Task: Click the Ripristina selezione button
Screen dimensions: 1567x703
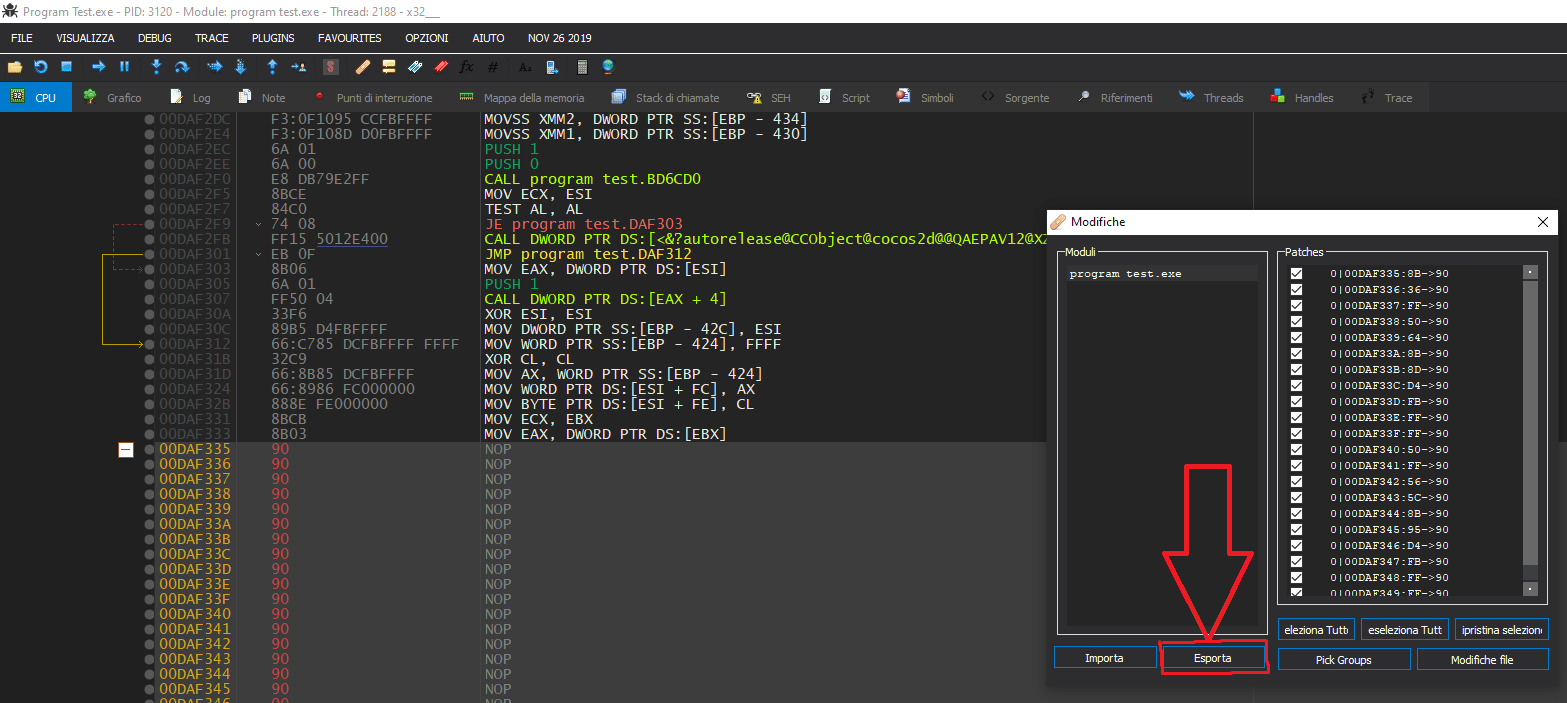Action: [x=1502, y=629]
